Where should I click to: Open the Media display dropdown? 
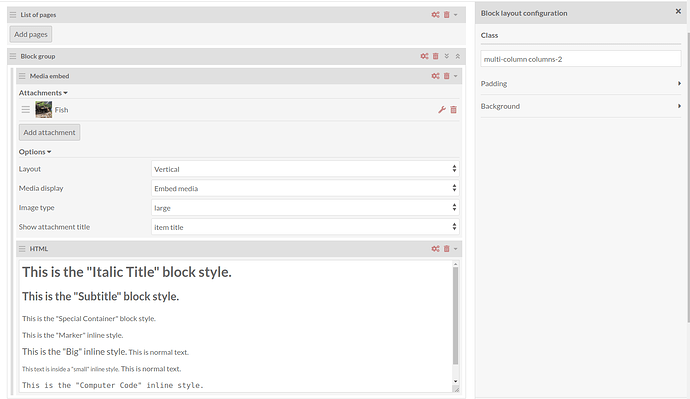click(x=305, y=188)
